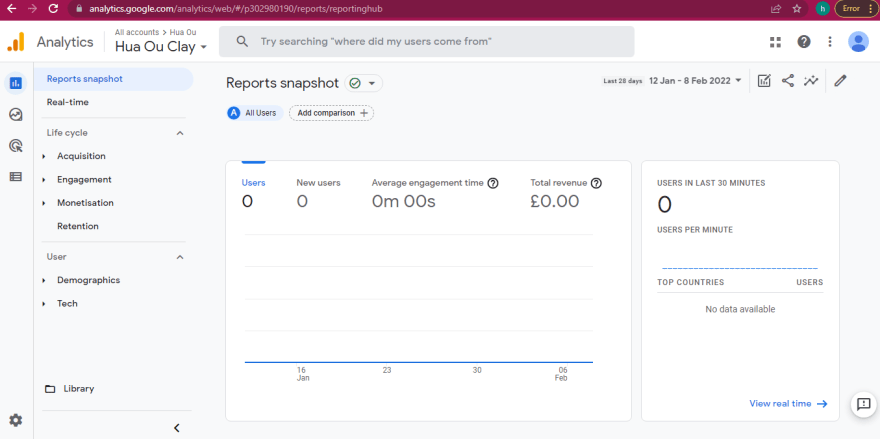
Task: Expand the Engagement item
Action: click(x=84, y=180)
